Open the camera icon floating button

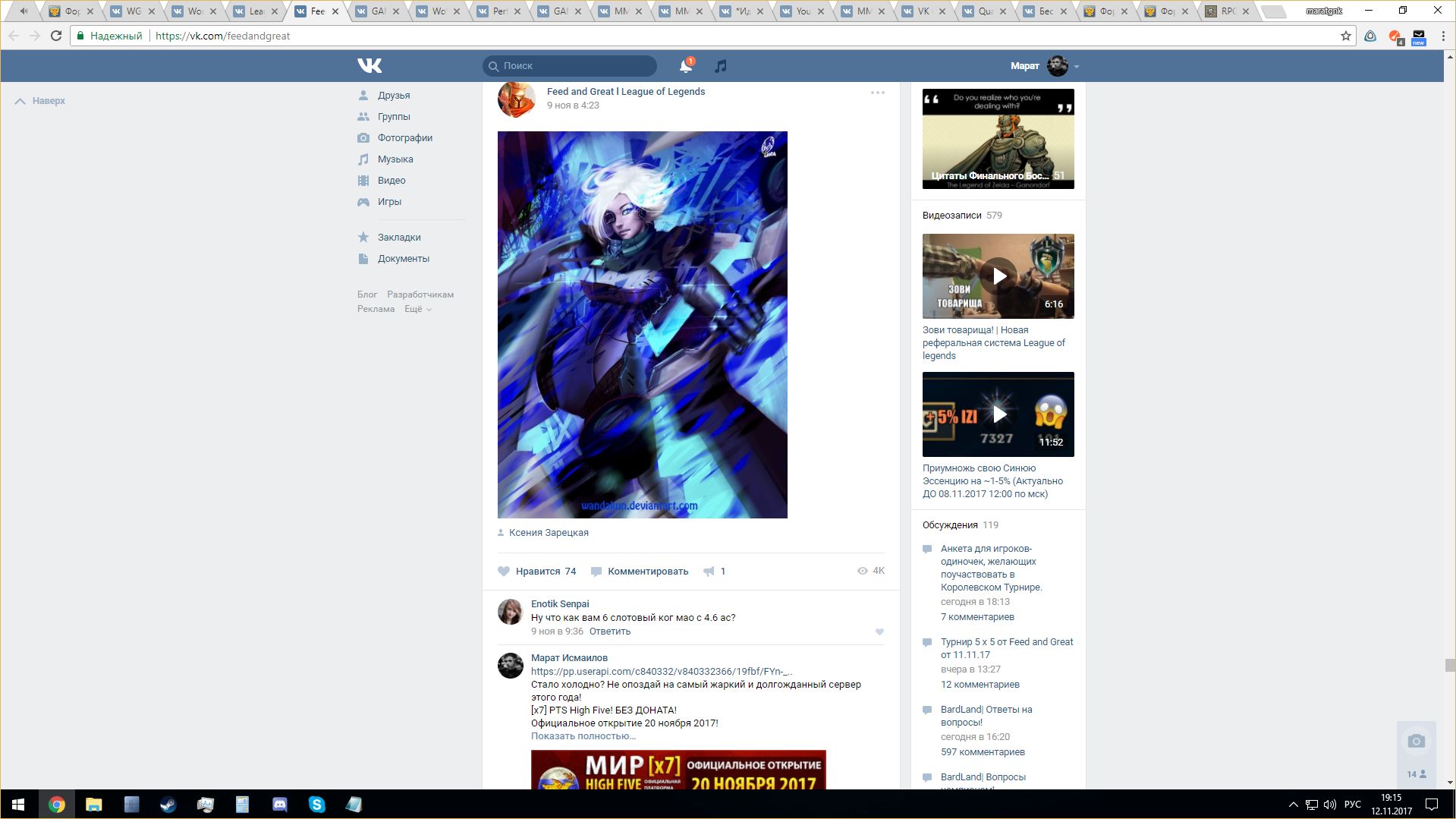point(1416,742)
